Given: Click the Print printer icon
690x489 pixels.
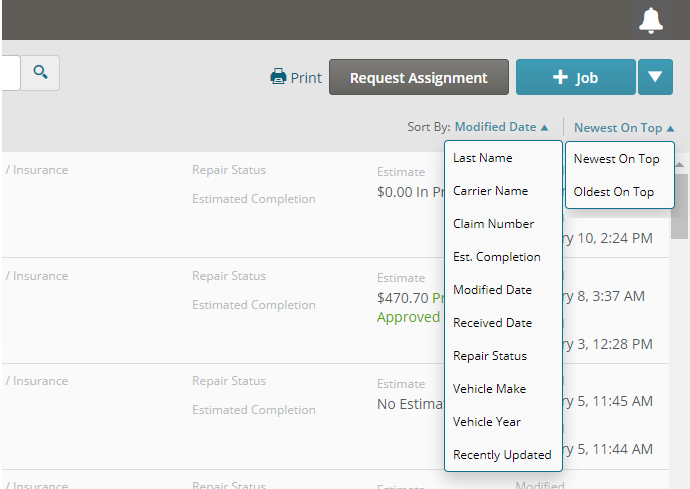Looking at the screenshot, I should click(279, 77).
